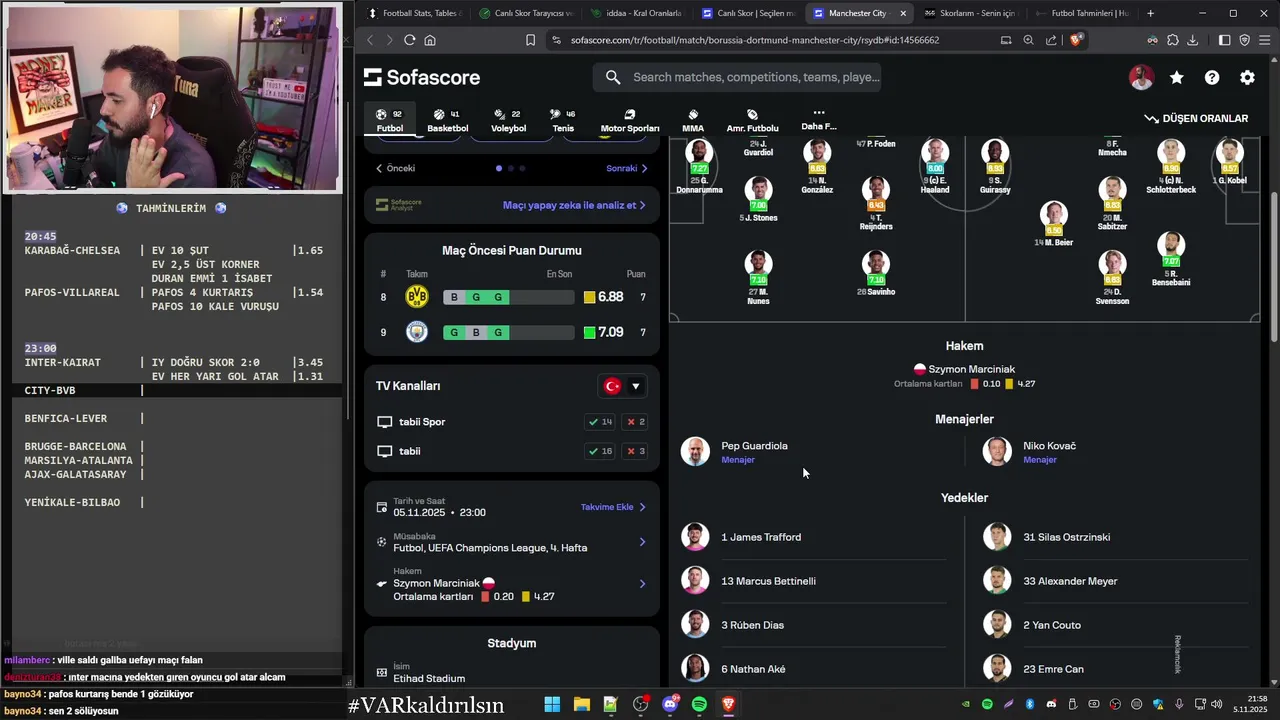Go to Sonraki card

[627, 168]
